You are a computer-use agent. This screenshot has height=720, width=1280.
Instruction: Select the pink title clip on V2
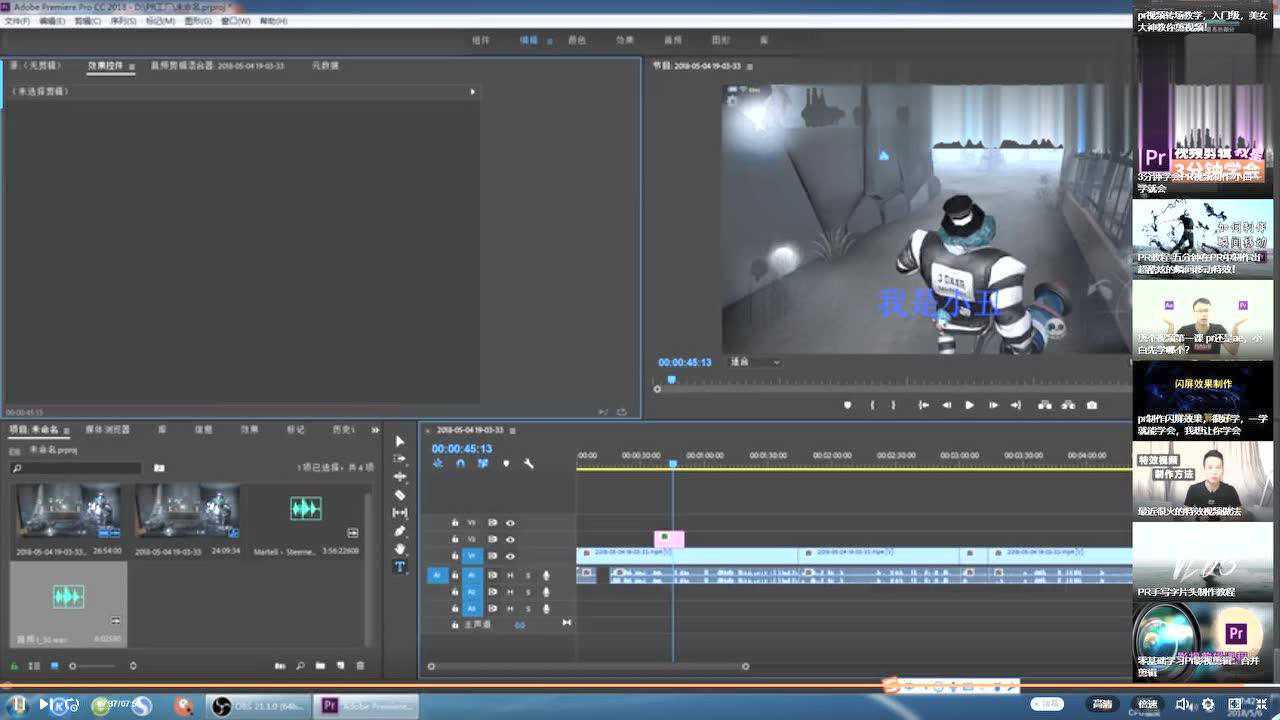(669, 539)
